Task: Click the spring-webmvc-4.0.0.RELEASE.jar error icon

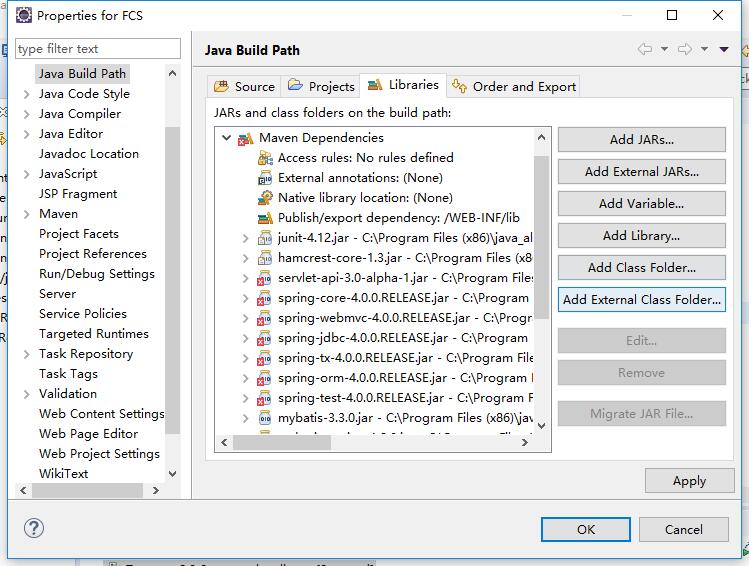Action: (265, 318)
